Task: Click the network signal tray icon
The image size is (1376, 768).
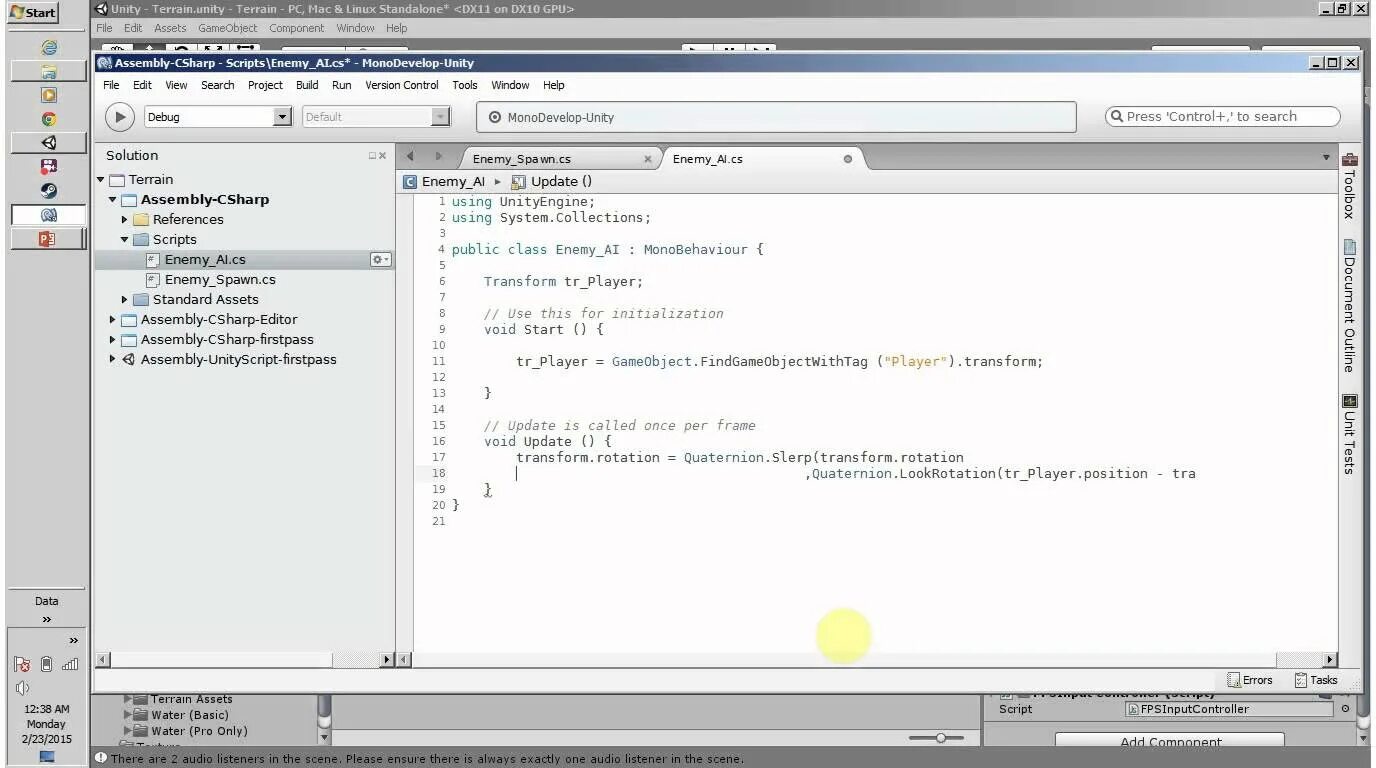Action: click(70, 664)
